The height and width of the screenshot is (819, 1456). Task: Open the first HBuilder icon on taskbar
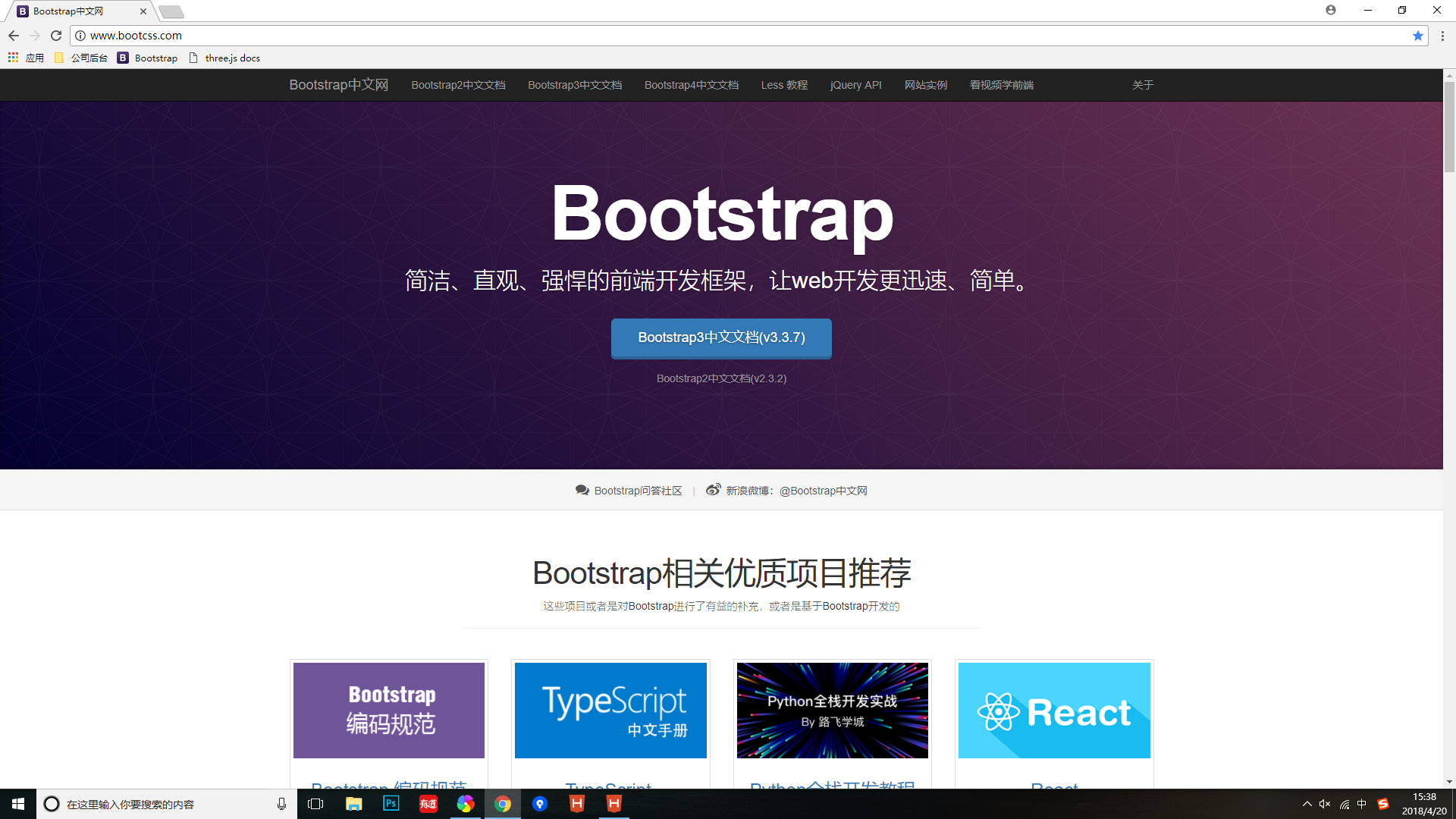(x=576, y=804)
